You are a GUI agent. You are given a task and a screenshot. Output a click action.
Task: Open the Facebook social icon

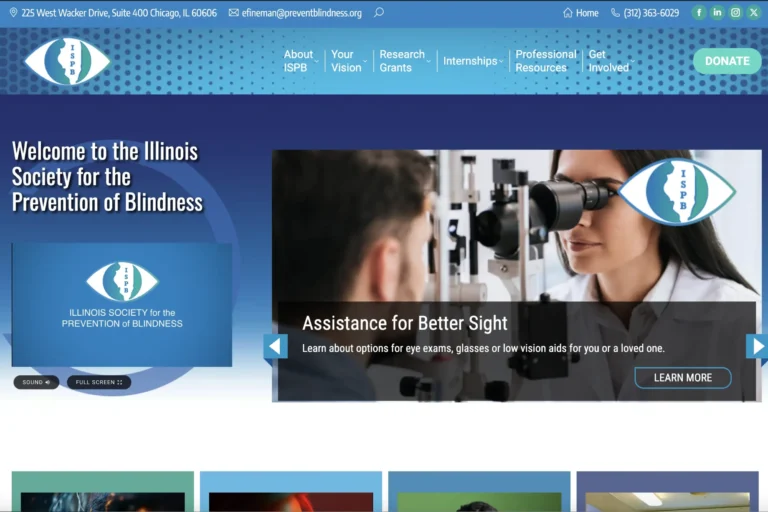click(698, 13)
